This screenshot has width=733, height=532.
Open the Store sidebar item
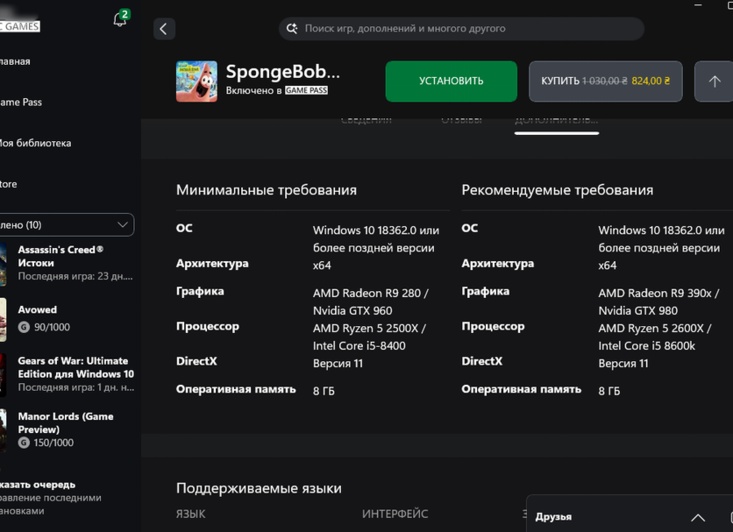8,184
